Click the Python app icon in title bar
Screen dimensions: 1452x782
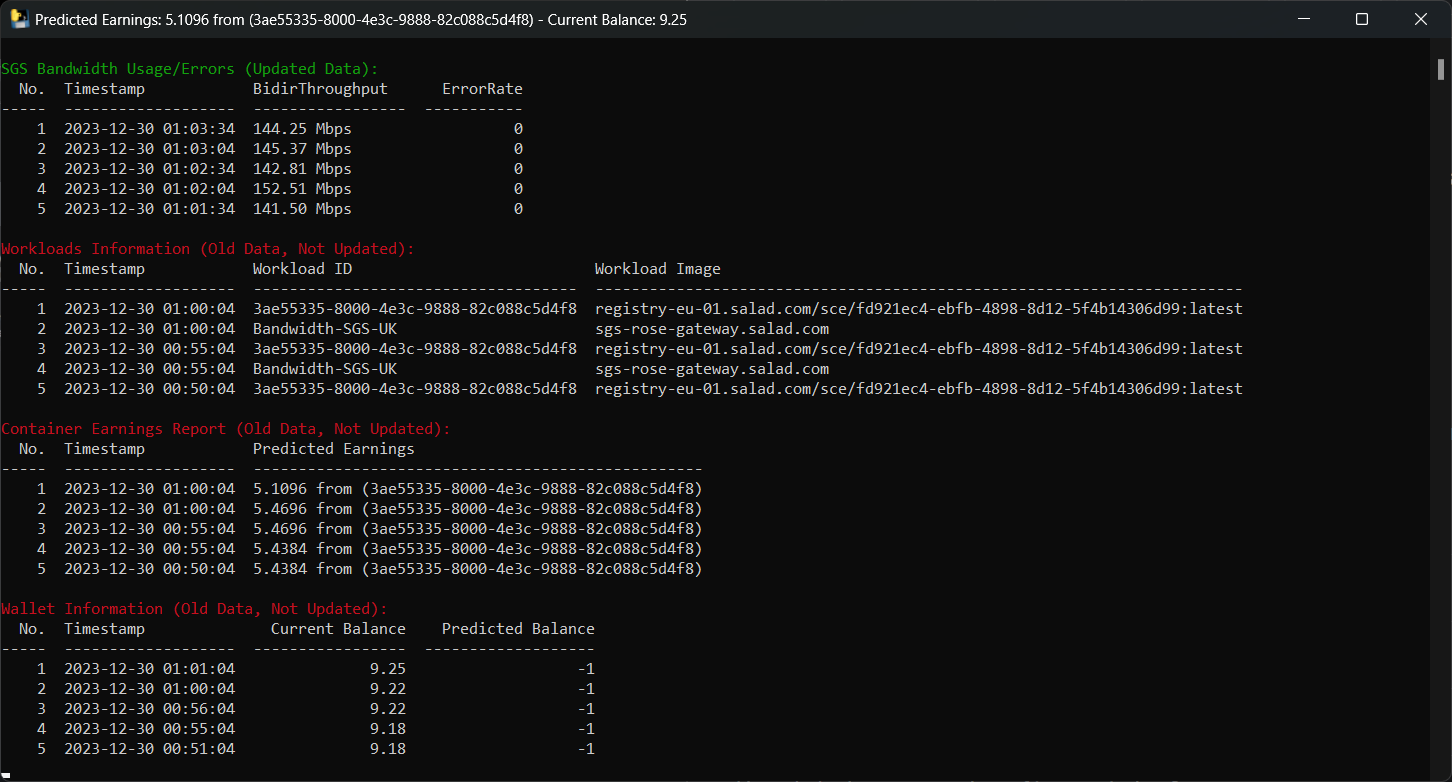click(19, 19)
